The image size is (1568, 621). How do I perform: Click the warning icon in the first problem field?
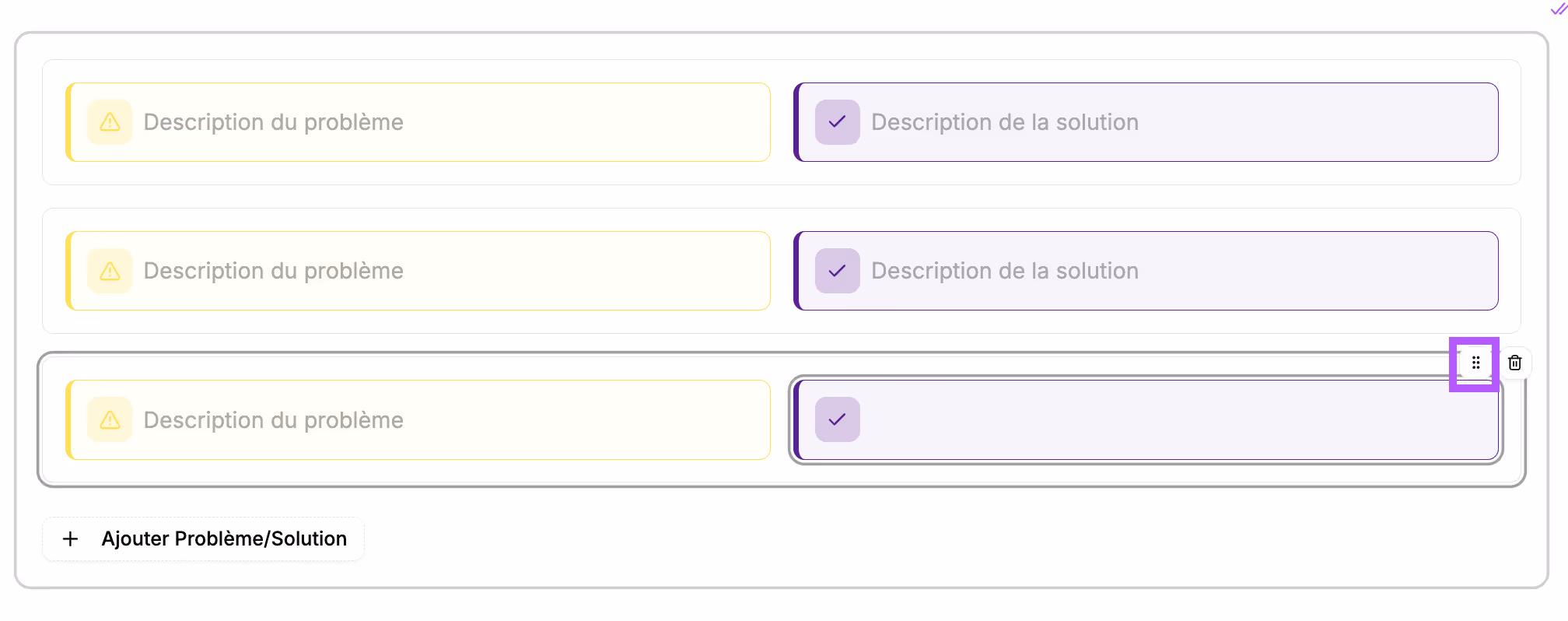pos(110,122)
